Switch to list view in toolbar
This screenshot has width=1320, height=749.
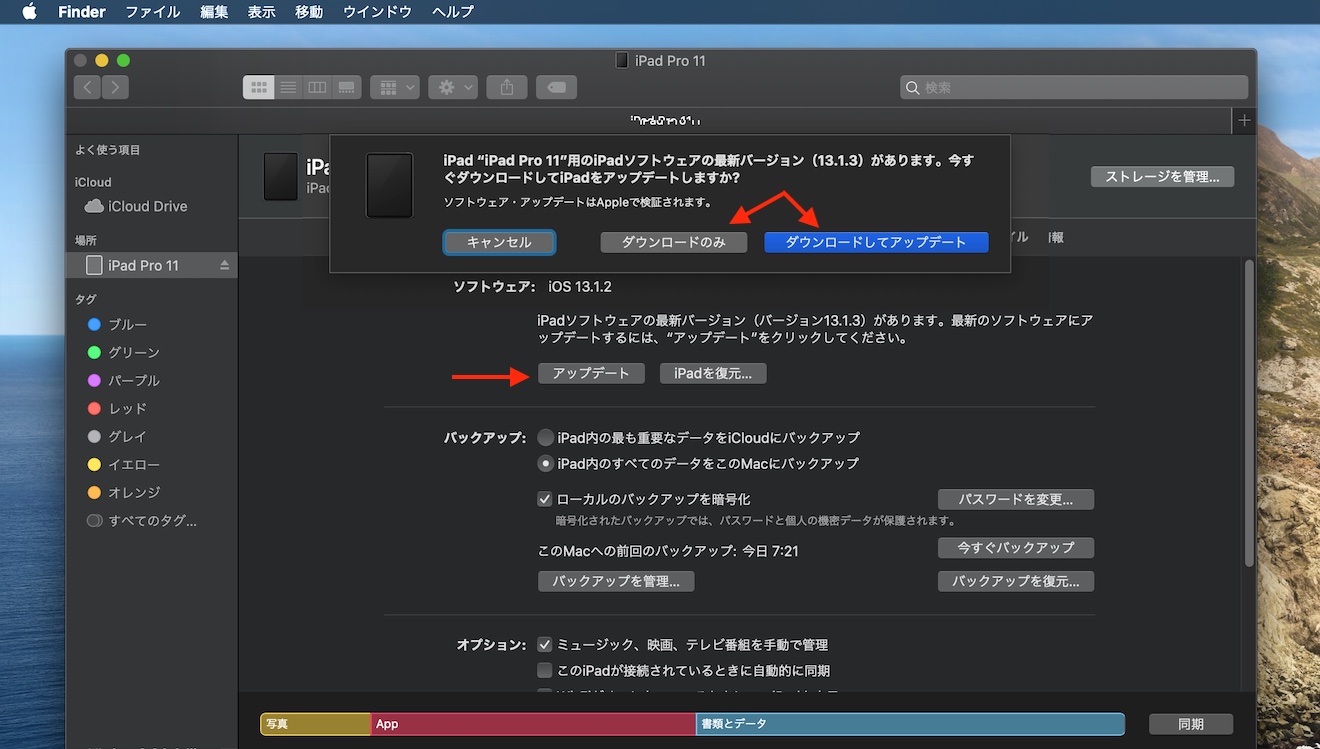288,87
